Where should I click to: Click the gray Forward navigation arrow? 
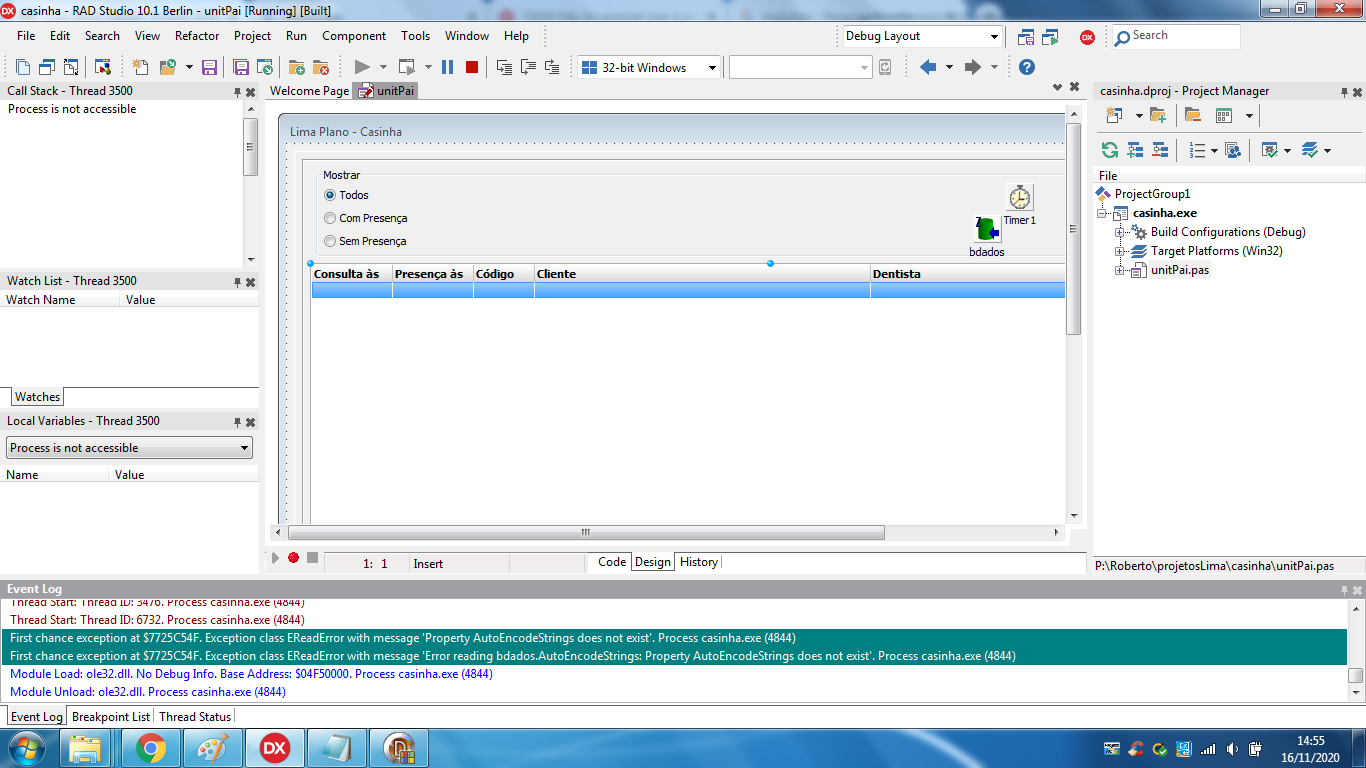972,67
